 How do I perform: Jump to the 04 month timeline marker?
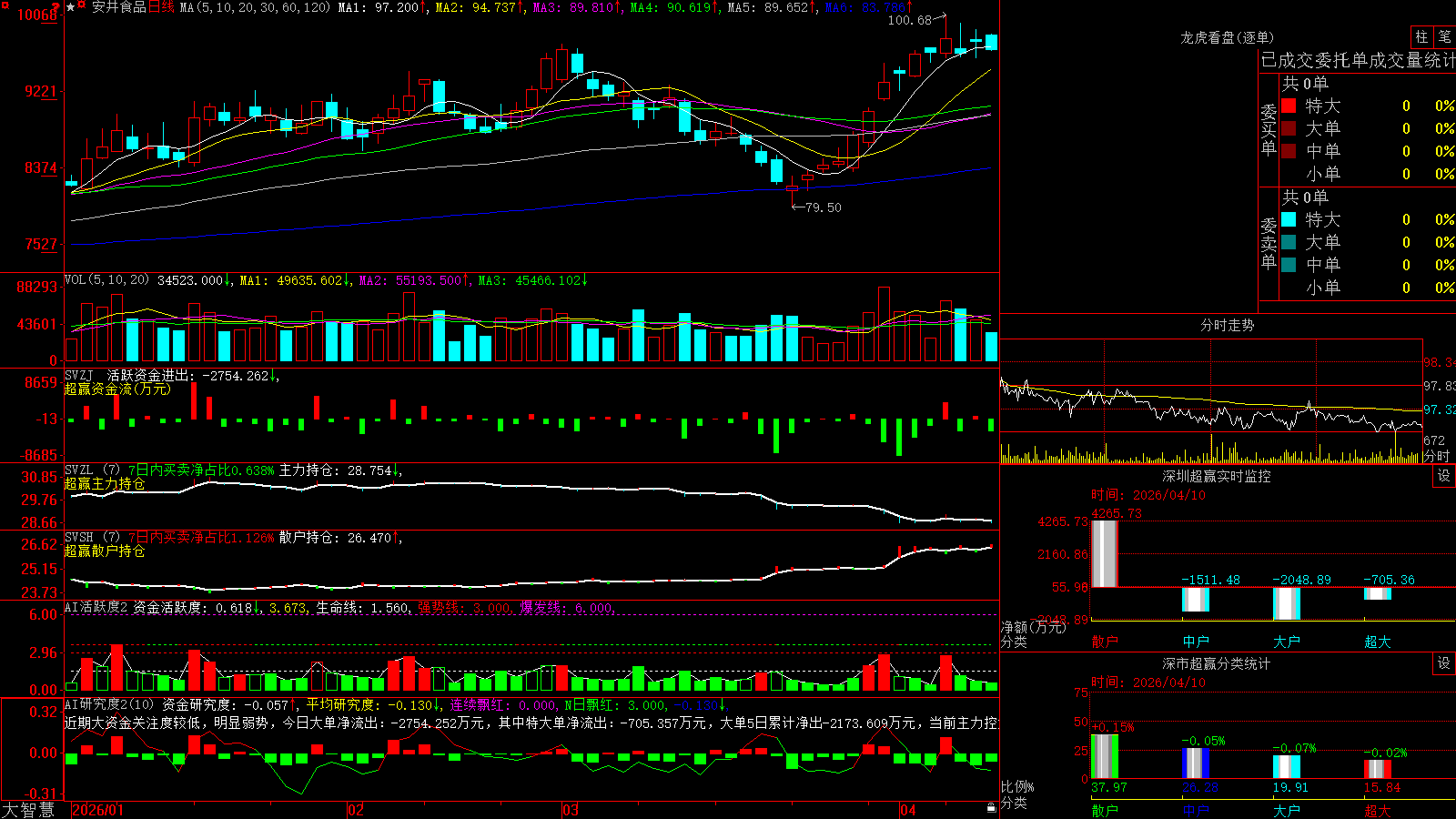click(908, 810)
